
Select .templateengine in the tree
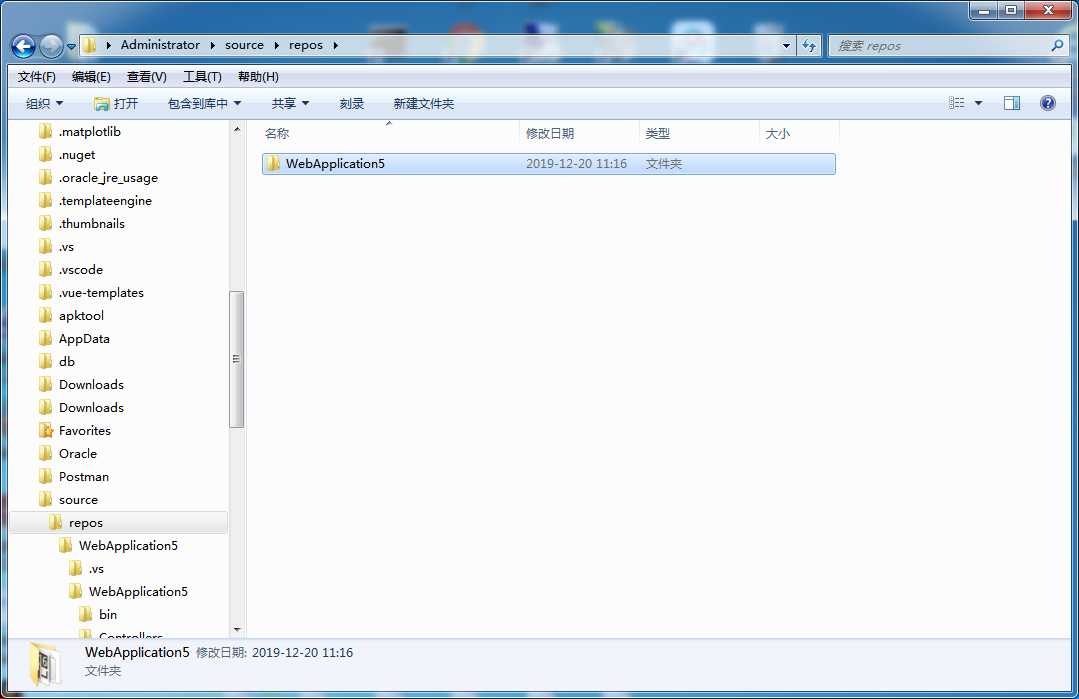point(105,201)
